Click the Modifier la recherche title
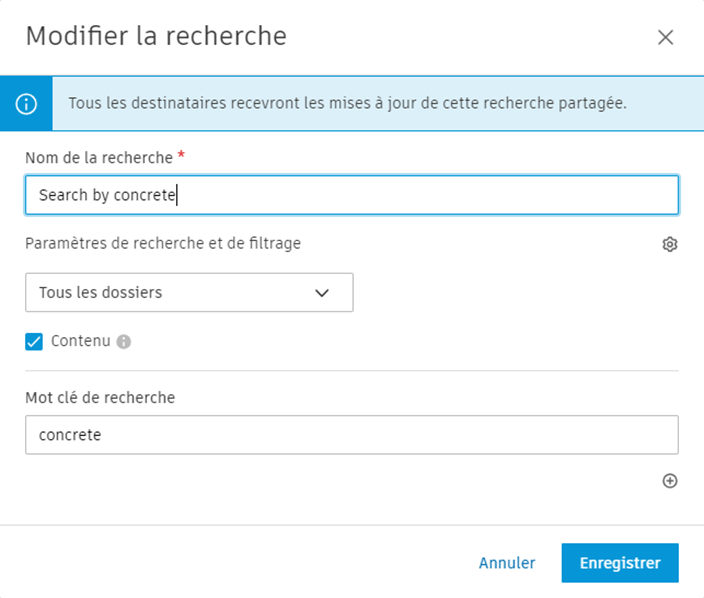704x598 pixels. coord(156,37)
